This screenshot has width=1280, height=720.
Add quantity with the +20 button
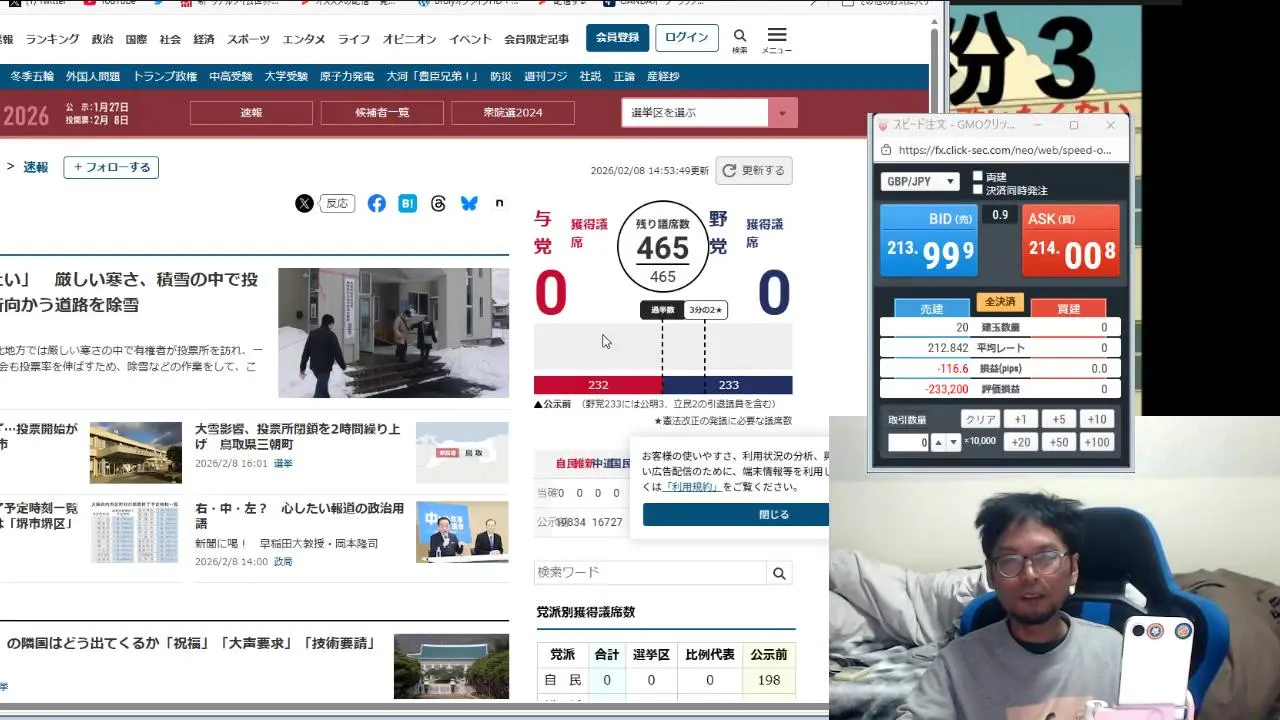[1019, 442]
